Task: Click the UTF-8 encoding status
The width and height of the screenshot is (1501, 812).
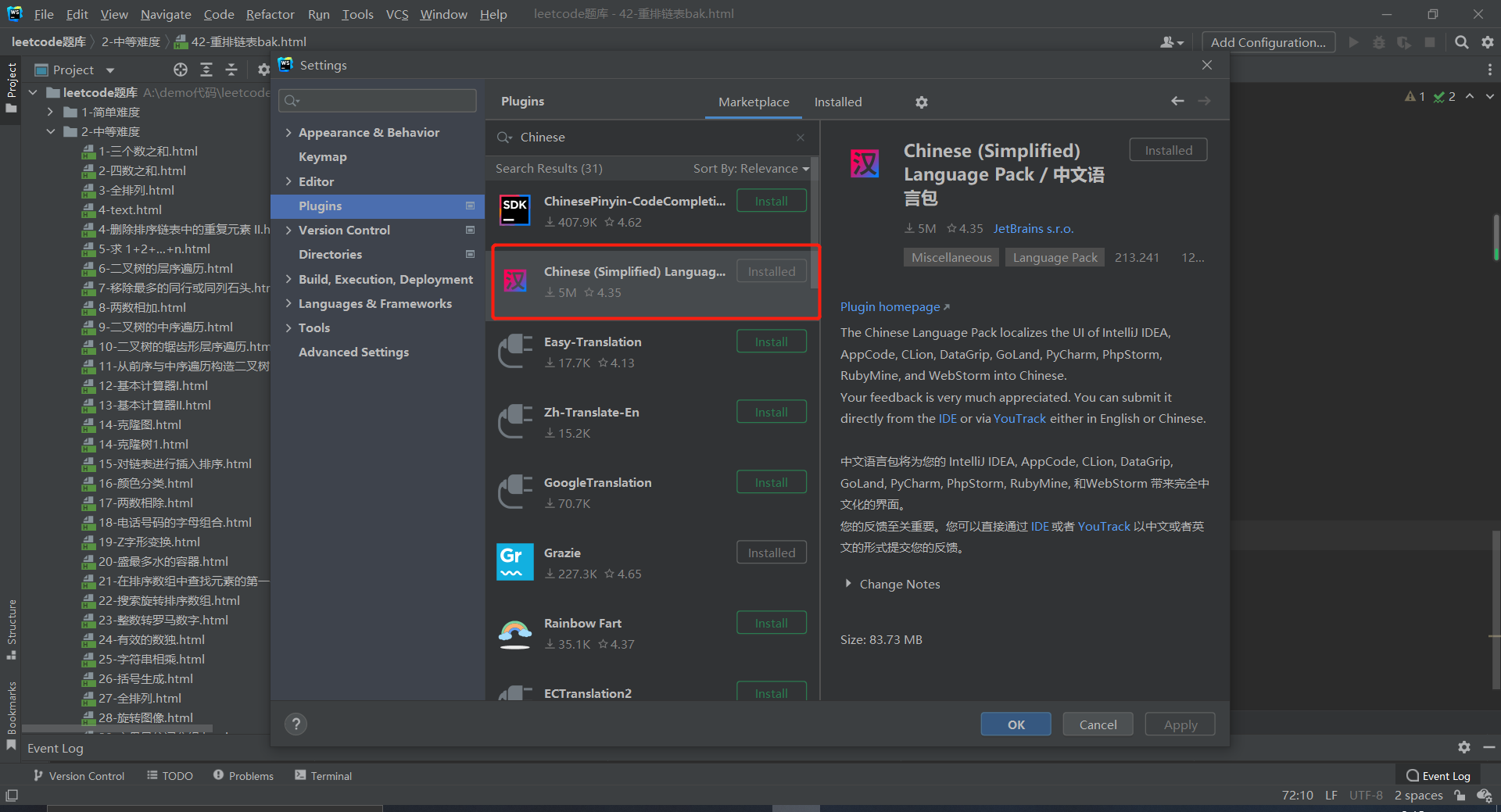Action: pyautogui.click(x=1366, y=796)
